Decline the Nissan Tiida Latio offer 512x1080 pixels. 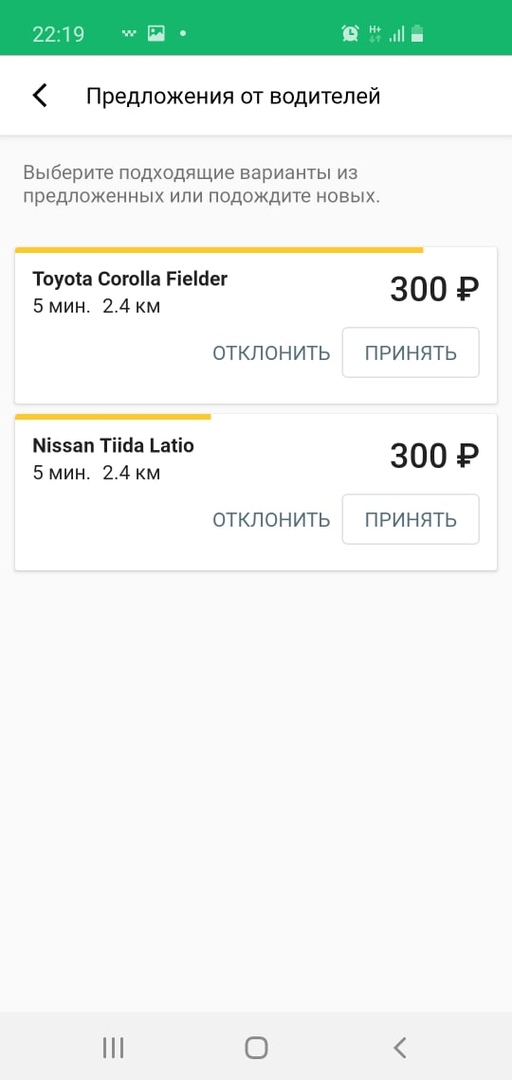pyautogui.click(x=272, y=520)
